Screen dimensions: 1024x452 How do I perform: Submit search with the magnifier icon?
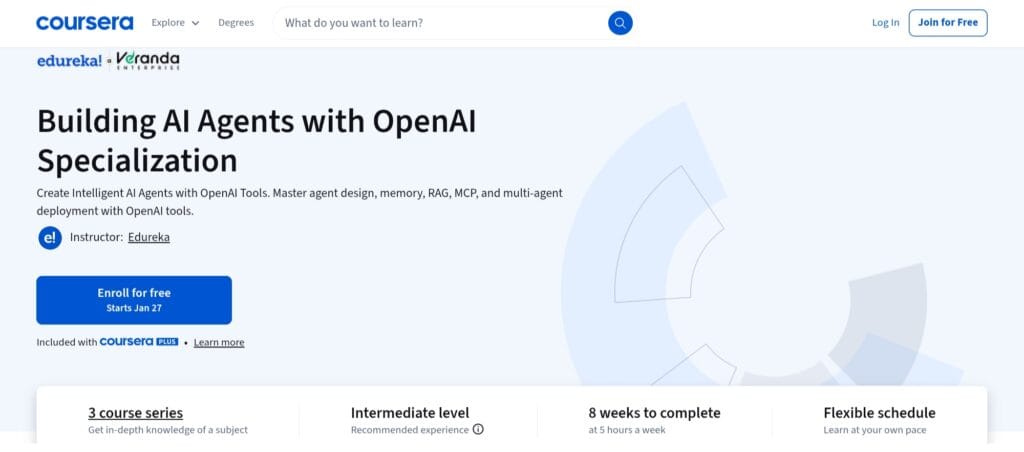click(x=620, y=23)
